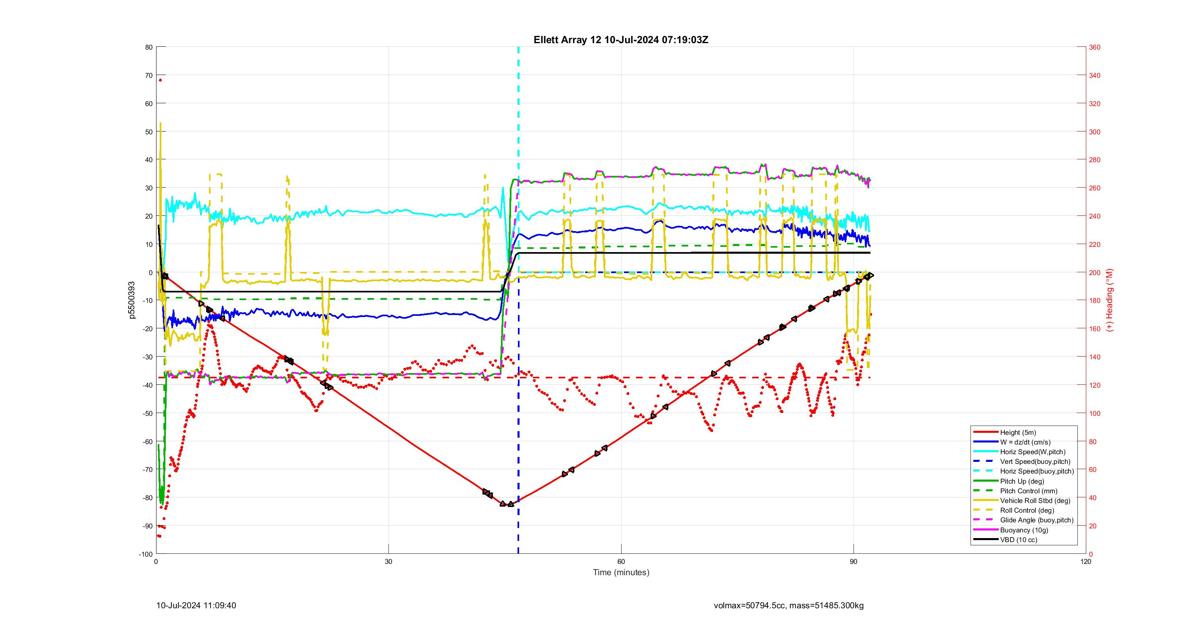
Task: Click the timestamp '10-Jul-2024 11:09:40'
Action: (196, 605)
